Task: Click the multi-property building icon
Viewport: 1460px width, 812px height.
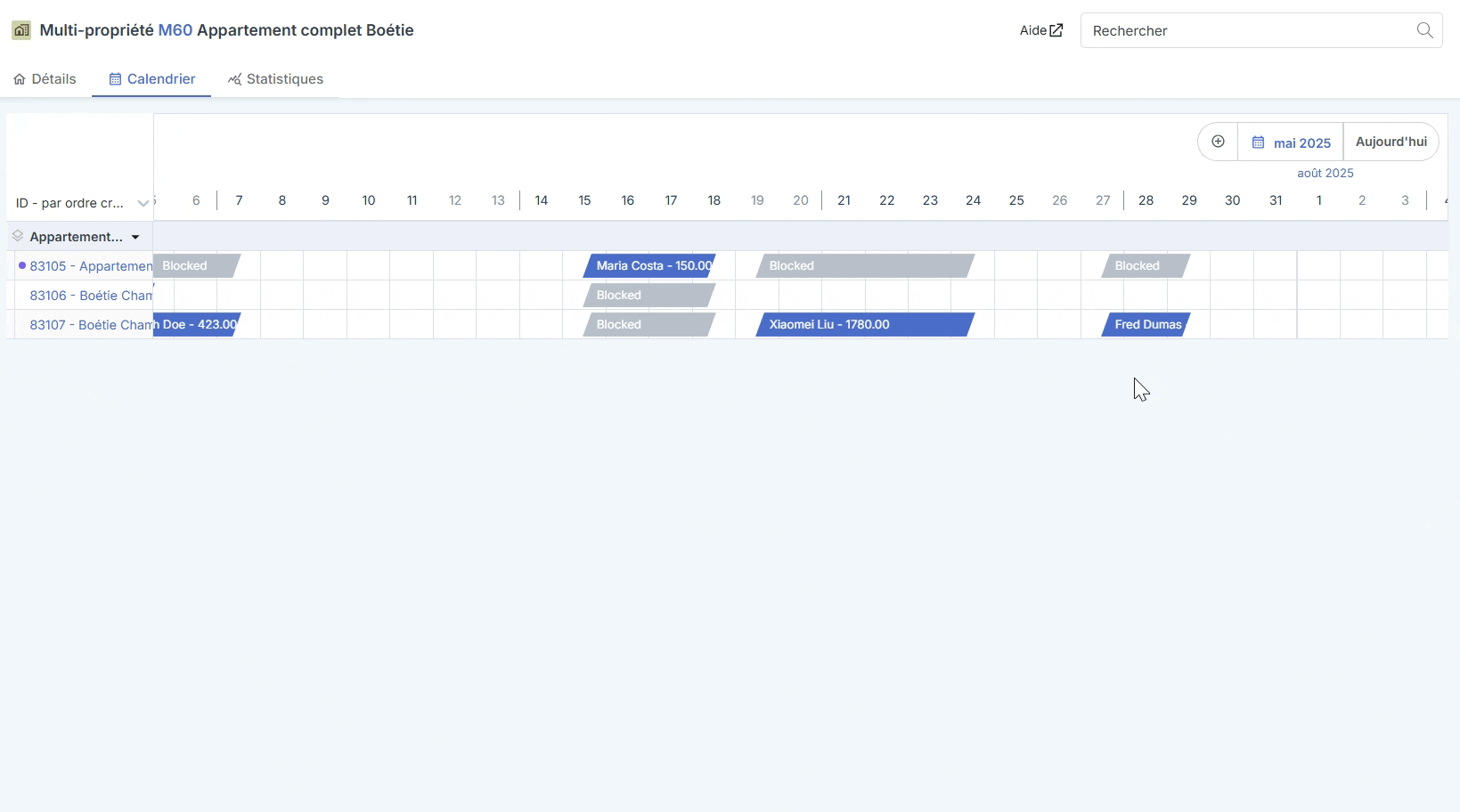Action: [20, 30]
